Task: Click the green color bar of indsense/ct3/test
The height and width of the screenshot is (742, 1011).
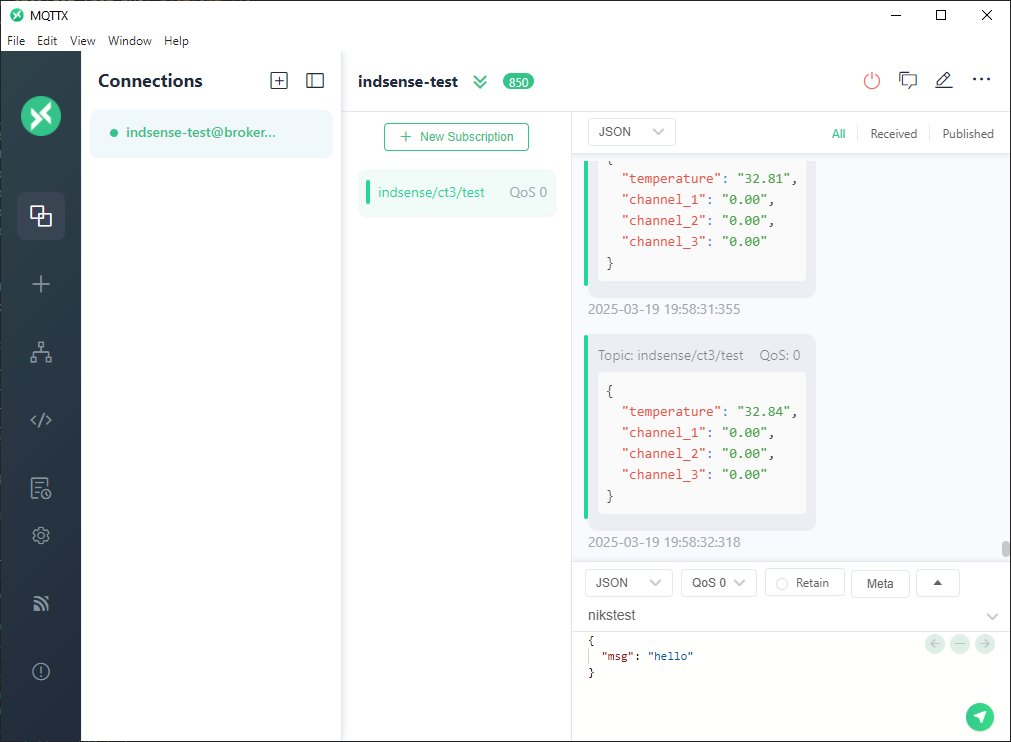Action: point(368,192)
